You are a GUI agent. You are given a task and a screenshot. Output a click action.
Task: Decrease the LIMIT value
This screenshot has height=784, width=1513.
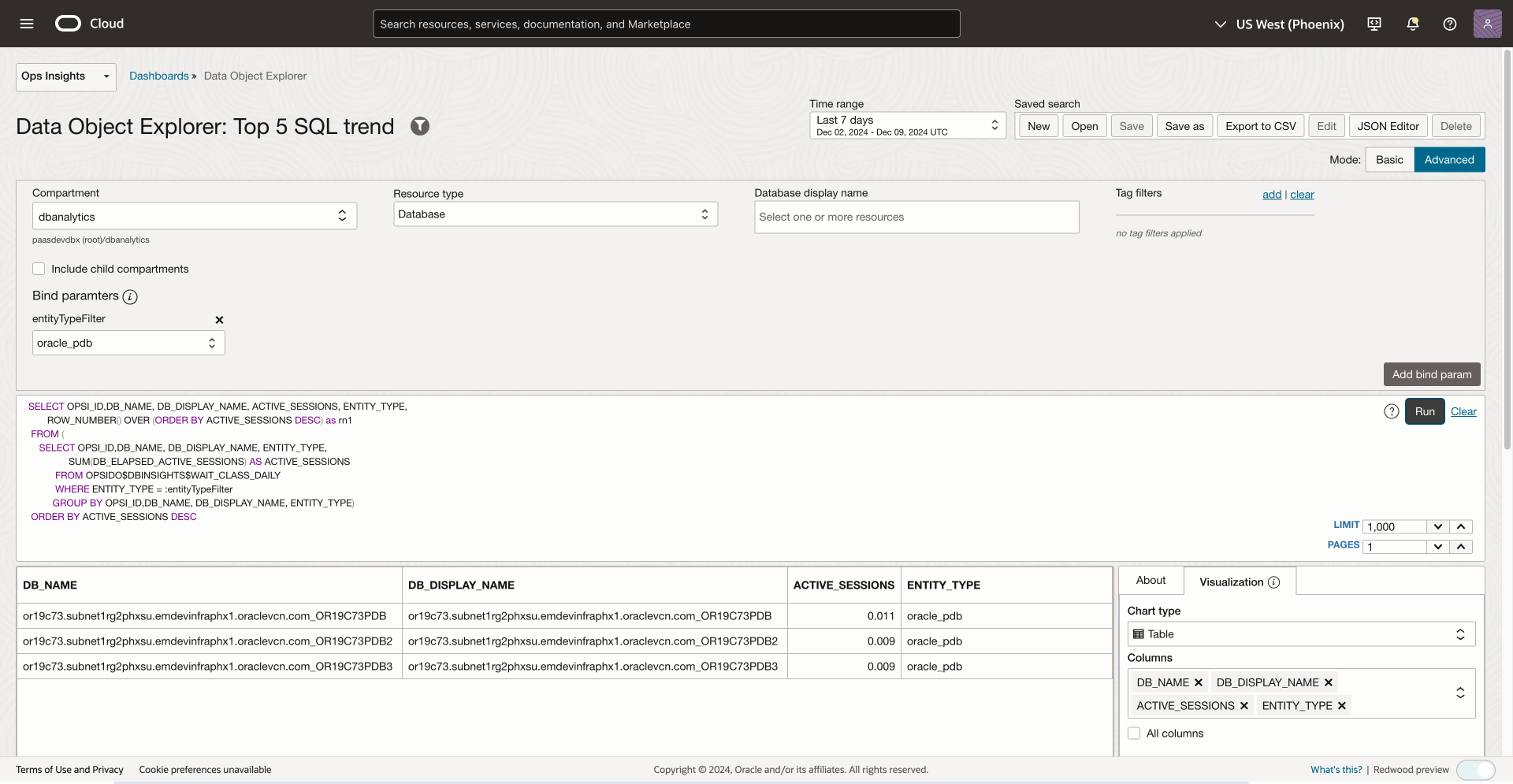(x=1438, y=526)
